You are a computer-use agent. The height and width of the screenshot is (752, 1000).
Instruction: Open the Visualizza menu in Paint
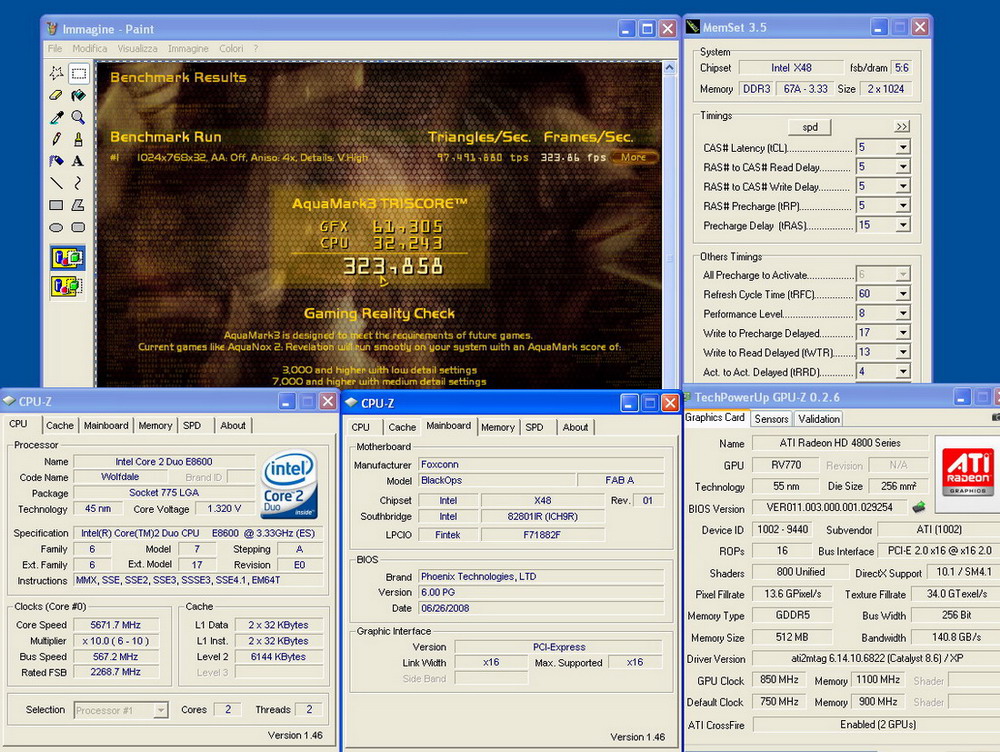click(137, 48)
